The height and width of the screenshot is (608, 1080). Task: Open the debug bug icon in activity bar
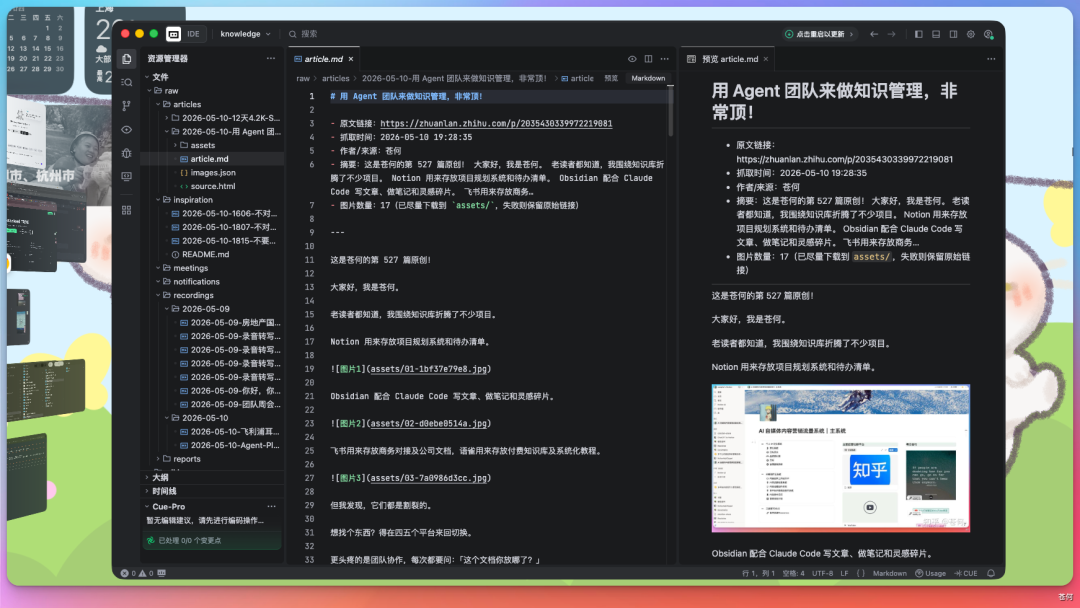tap(127, 153)
